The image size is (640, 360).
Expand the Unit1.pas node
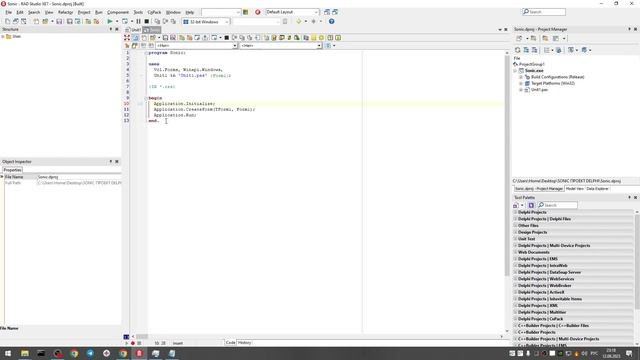coord(521,90)
